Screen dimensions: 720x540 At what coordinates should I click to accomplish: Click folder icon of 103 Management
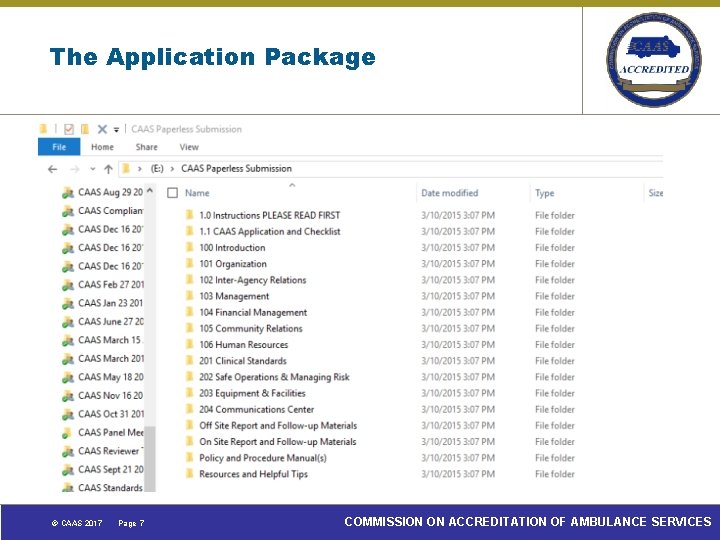[189, 296]
